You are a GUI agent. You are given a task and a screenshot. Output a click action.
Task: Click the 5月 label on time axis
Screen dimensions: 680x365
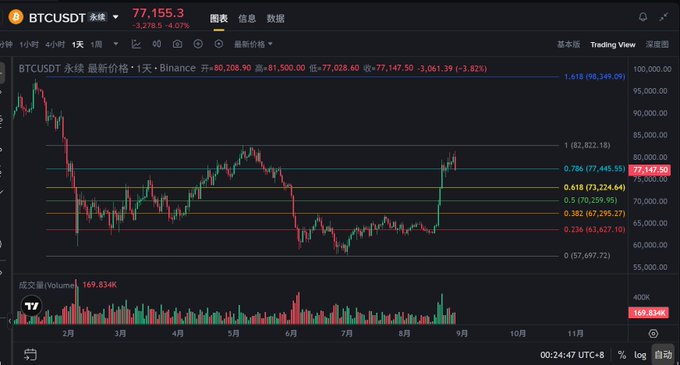[x=233, y=333]
